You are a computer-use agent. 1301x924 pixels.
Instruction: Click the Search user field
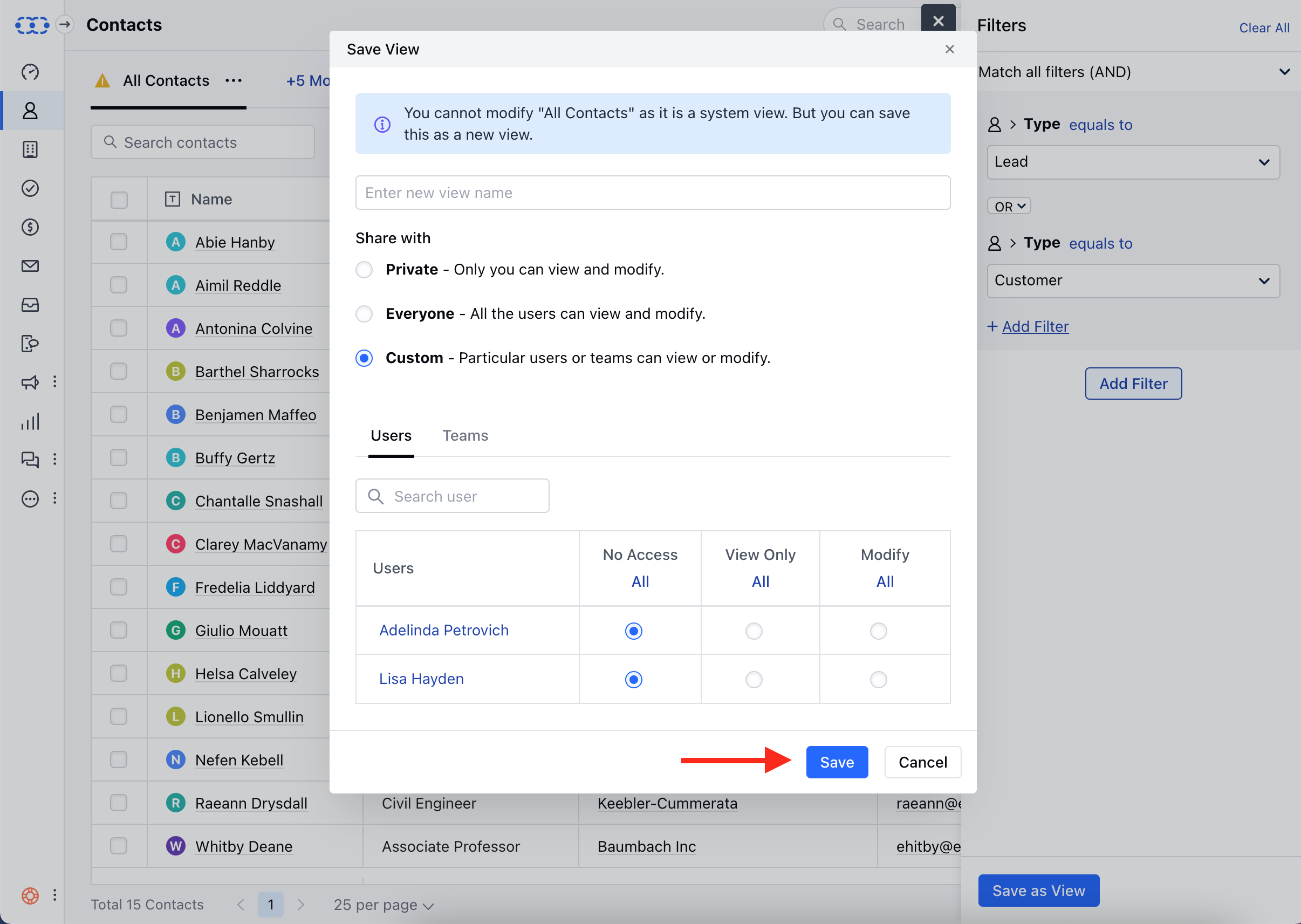coord(452,496)
